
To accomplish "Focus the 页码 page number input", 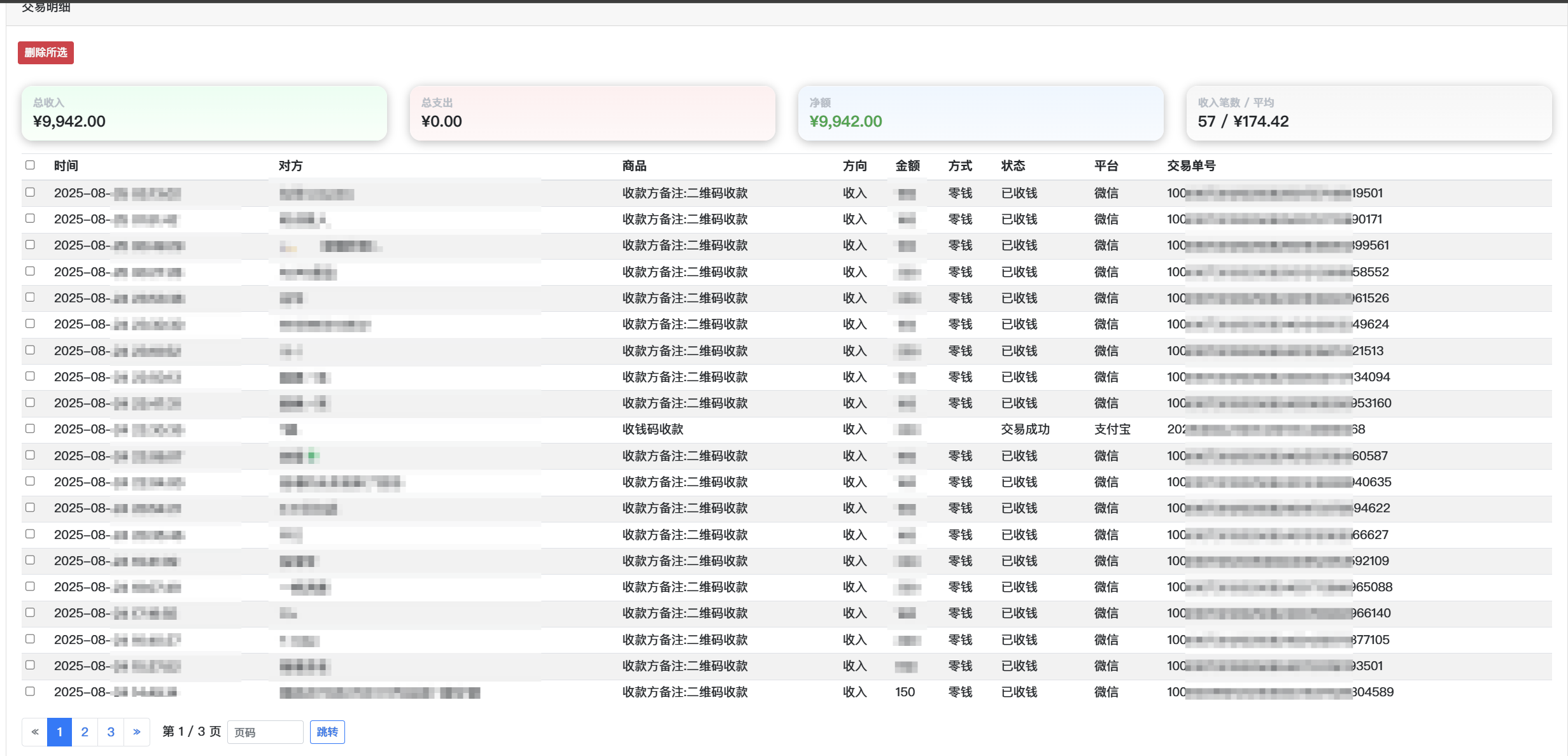I will [265, 732].
